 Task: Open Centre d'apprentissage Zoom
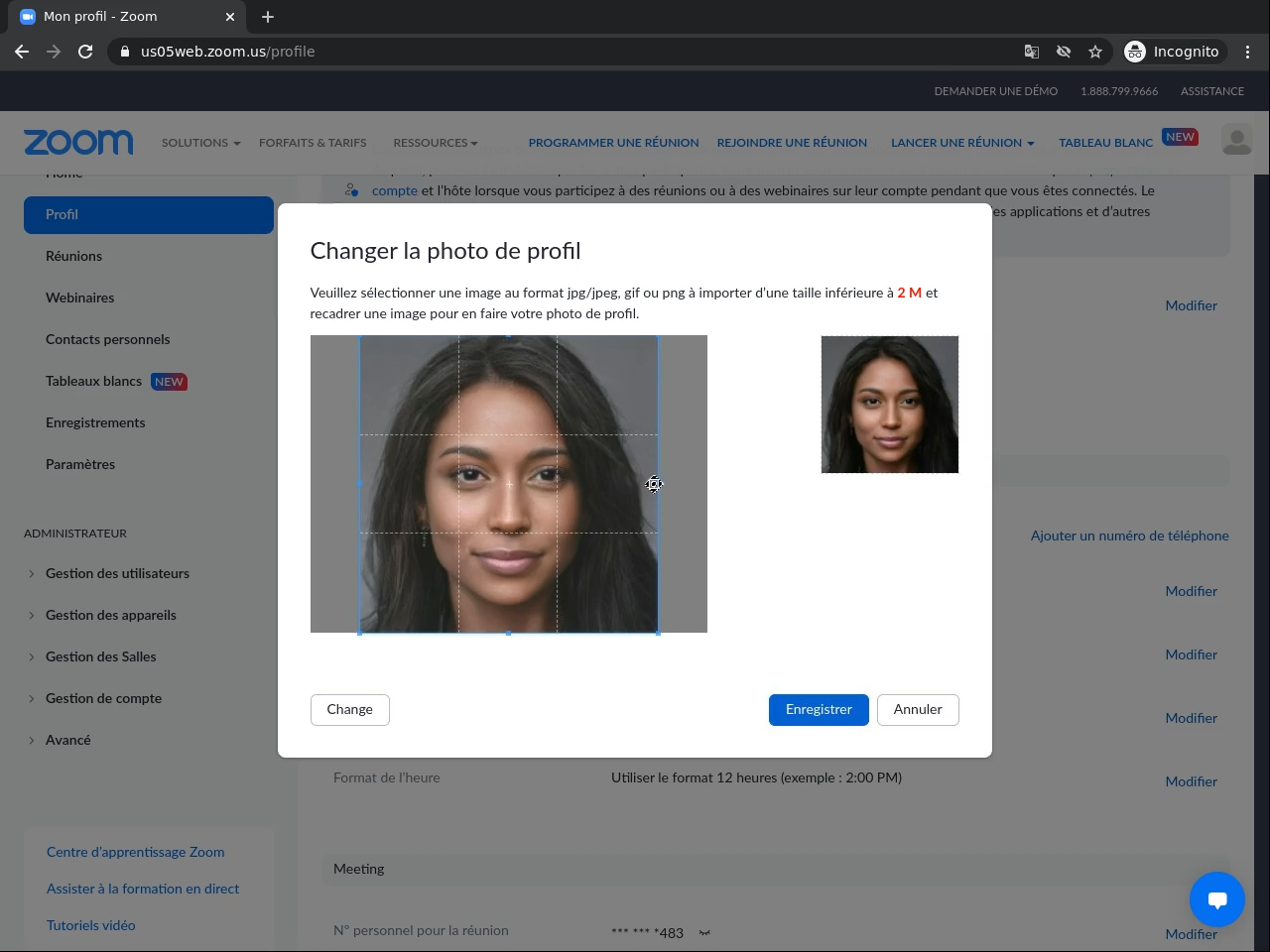click(135, 852)
